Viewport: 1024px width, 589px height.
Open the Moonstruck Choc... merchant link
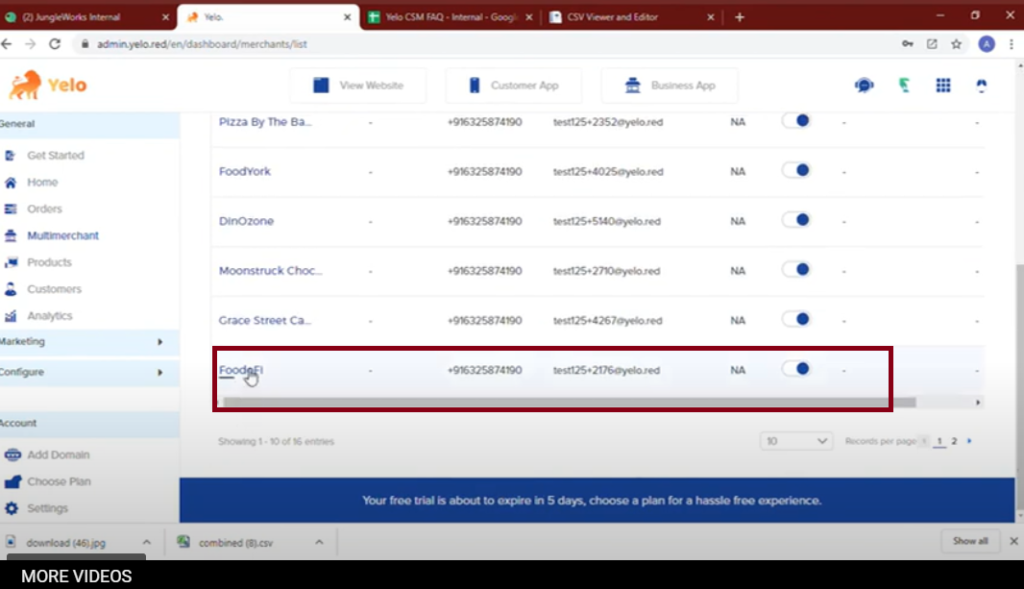[x=264, y=271]
